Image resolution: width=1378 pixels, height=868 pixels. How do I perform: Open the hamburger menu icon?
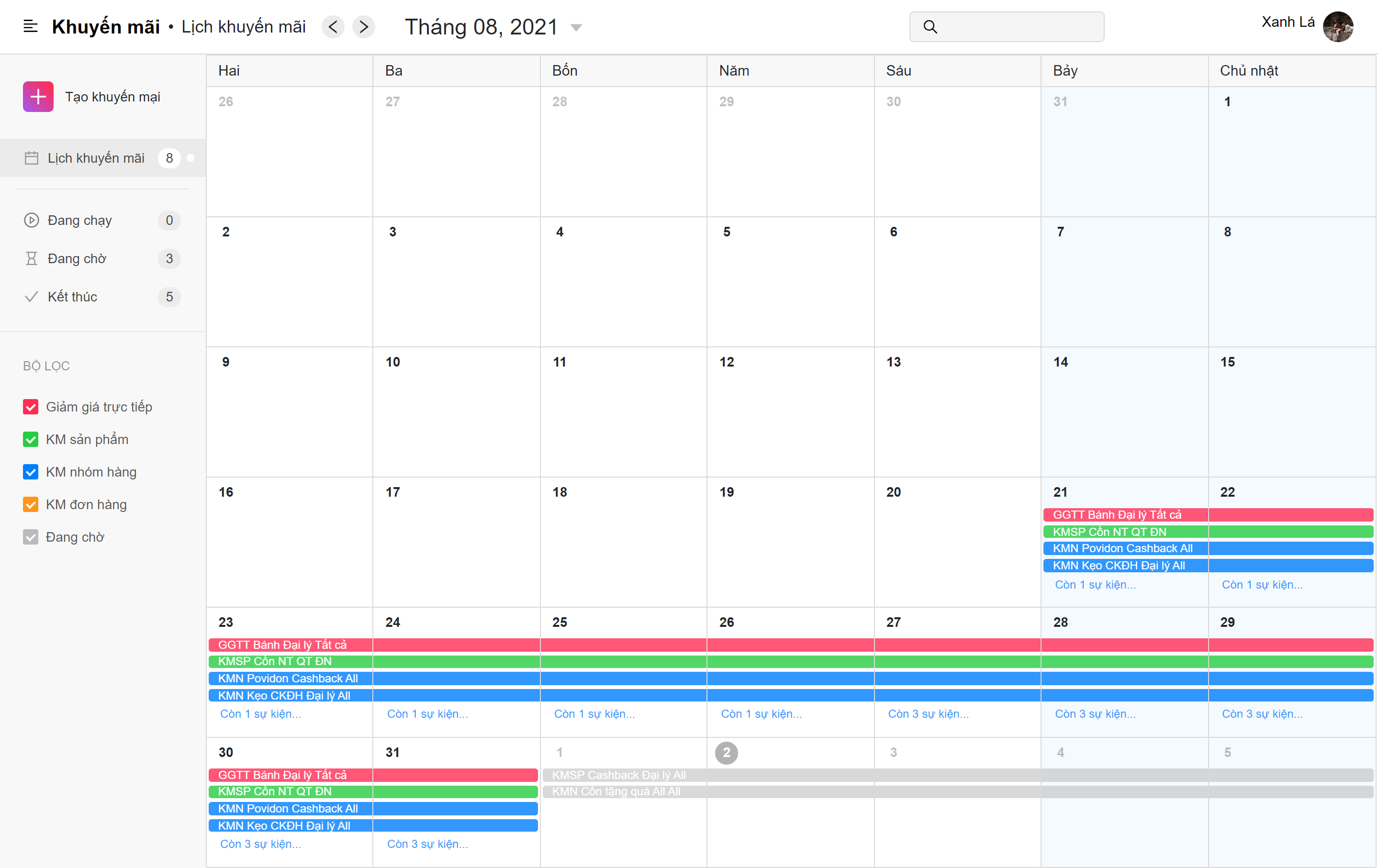30,26
